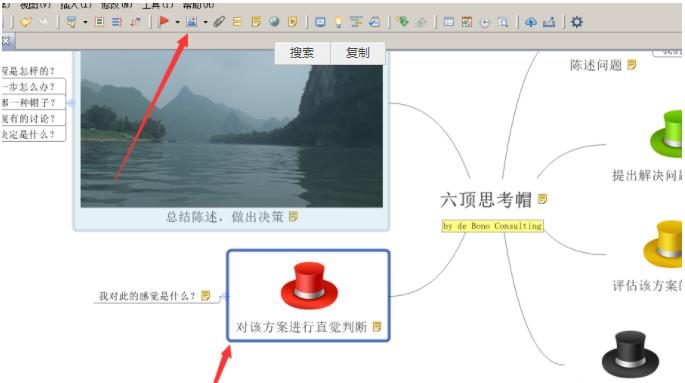Select the black hat image

630,354
